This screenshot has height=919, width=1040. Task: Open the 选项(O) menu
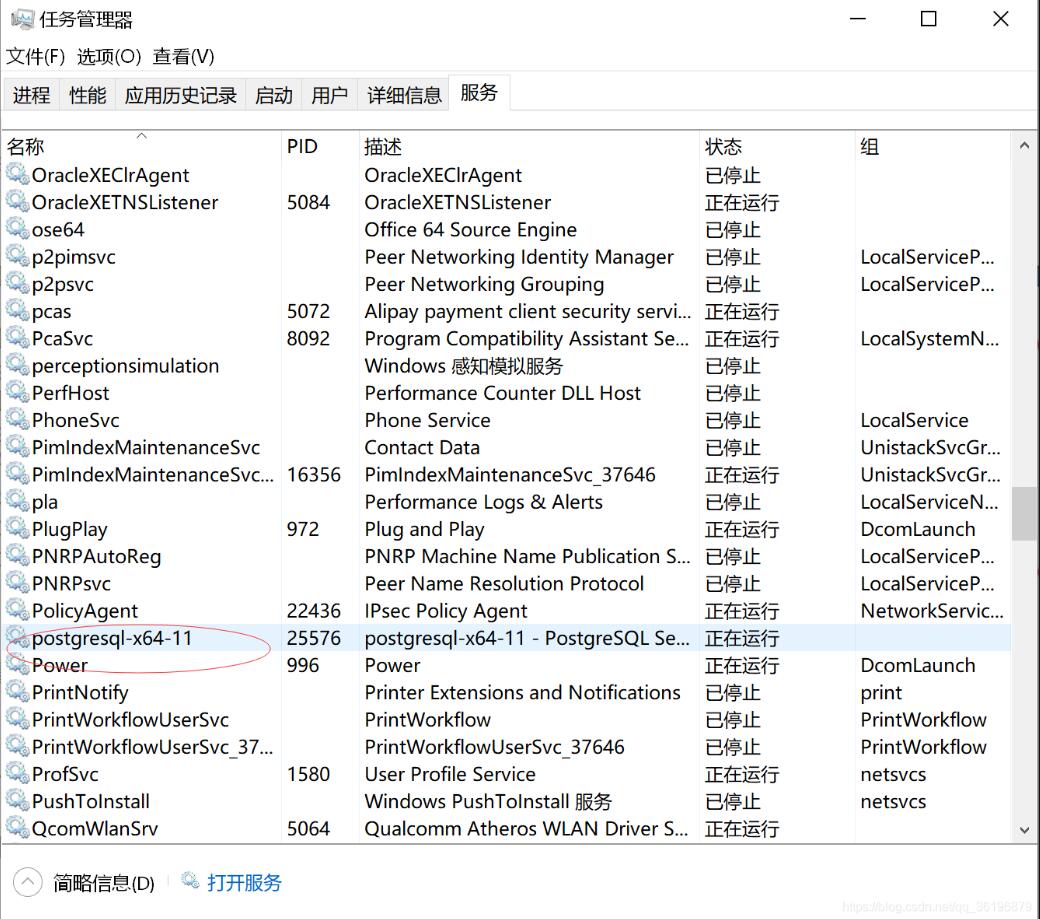click(109, 57)
